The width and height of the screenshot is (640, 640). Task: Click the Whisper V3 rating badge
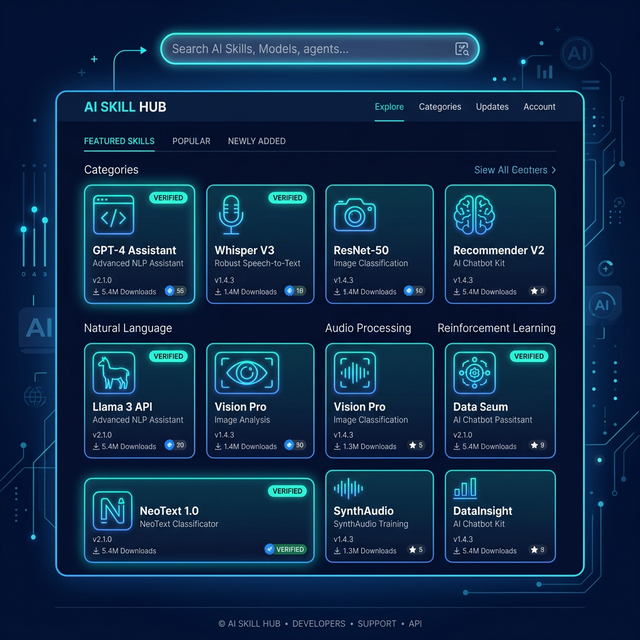click(295, 291)
